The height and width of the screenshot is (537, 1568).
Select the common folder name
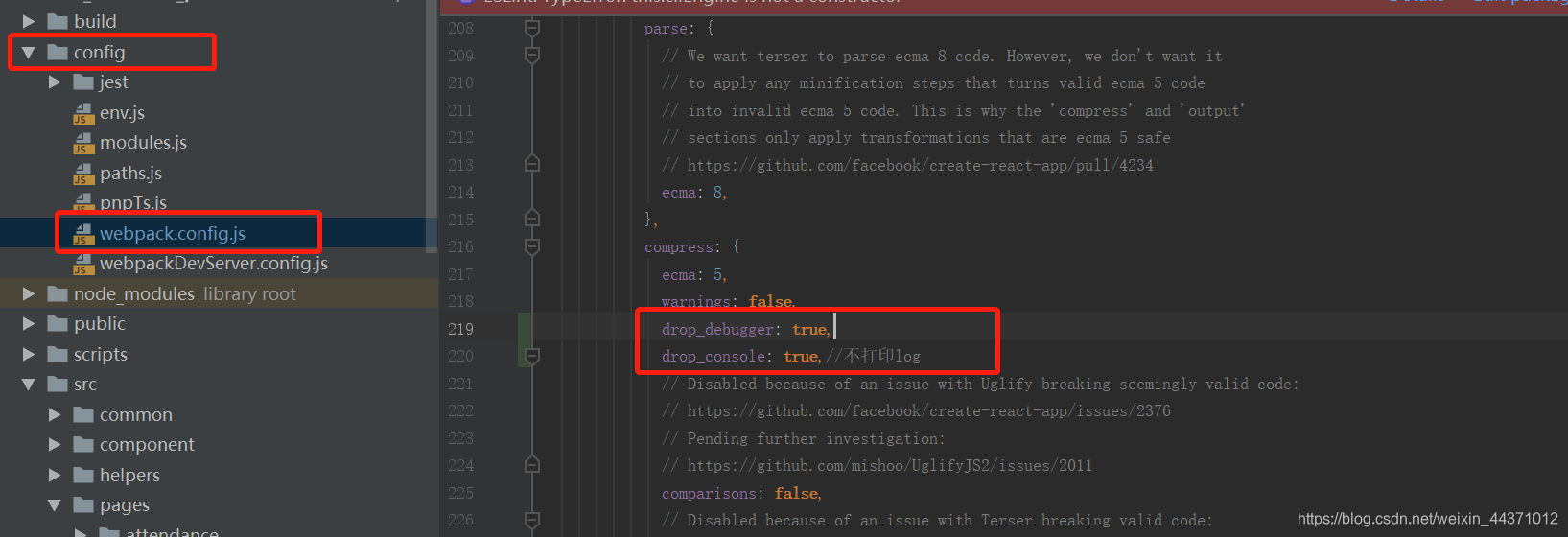136,414
